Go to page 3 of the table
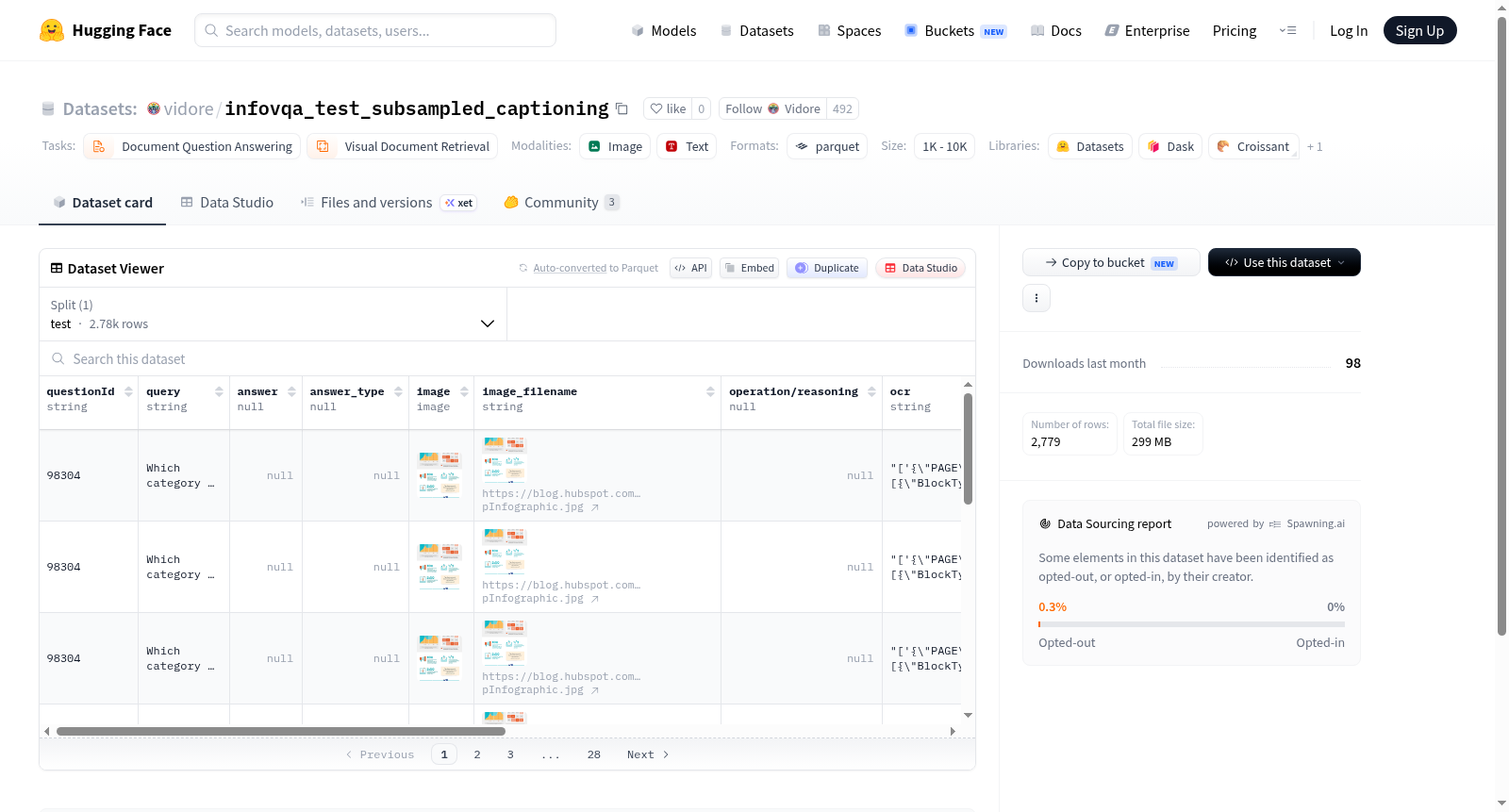Screen dimensions: 1509x812 [x=510, y=754]
